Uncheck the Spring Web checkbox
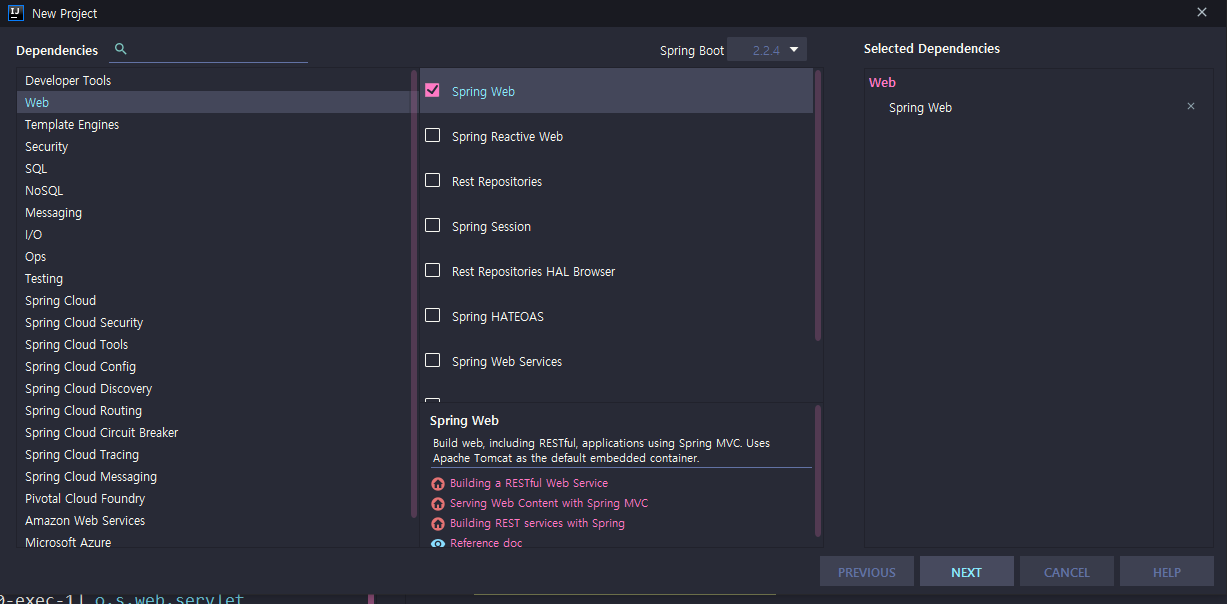This screenshot has height=604, width=1227. tap(432, 90)
